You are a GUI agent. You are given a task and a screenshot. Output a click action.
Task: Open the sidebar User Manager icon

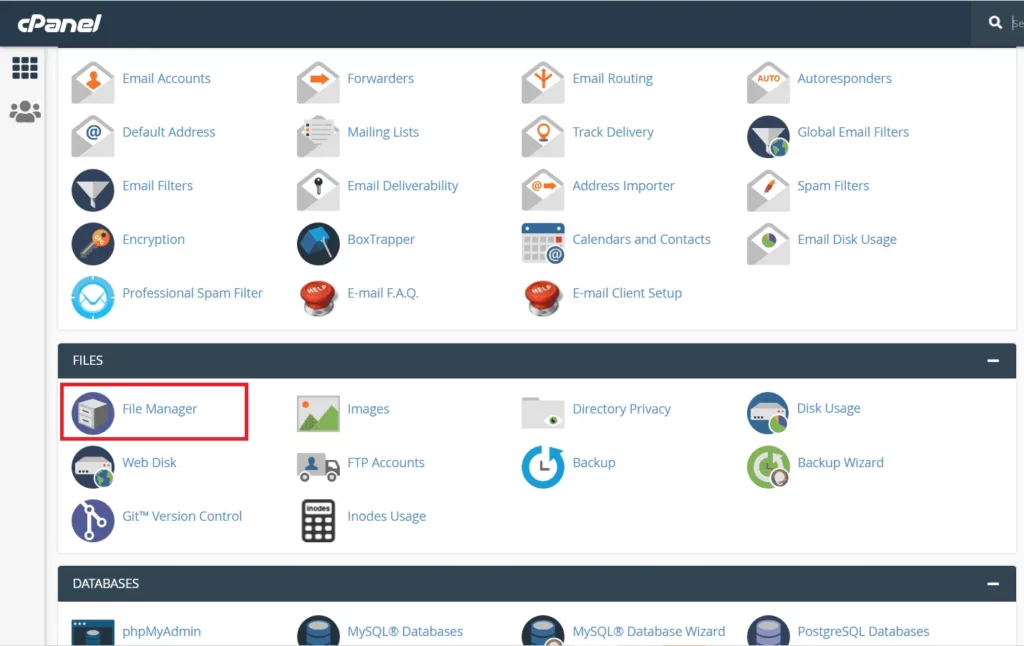coord(25,112)
